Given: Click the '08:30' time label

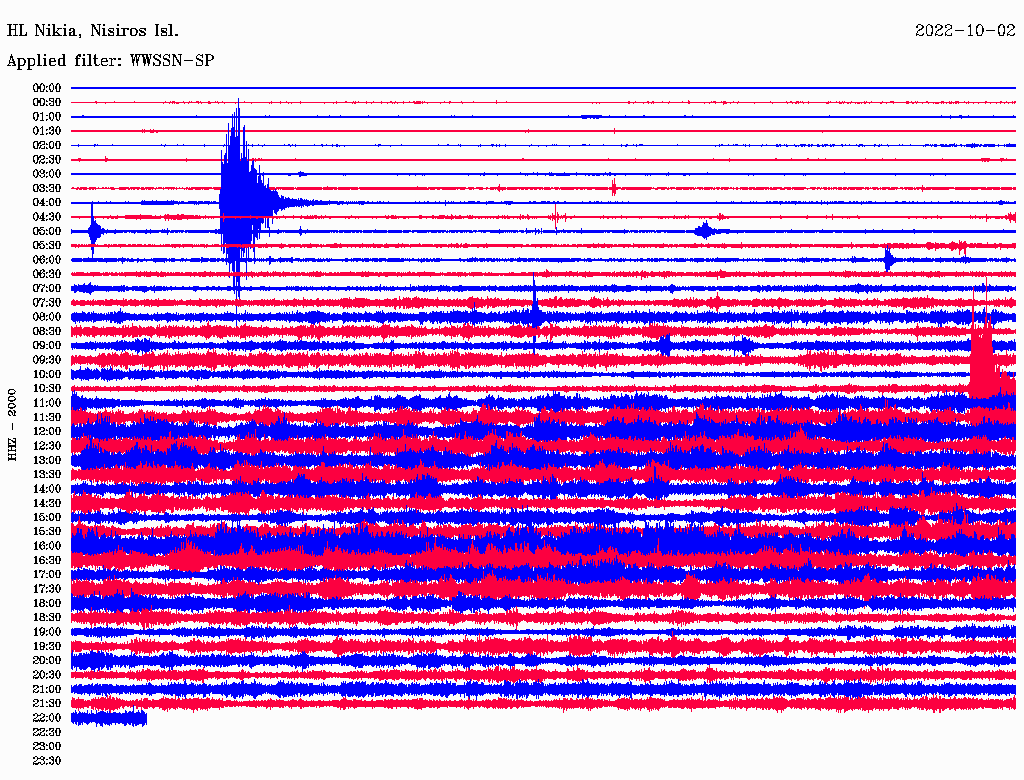Looking at the screenshot, I should (x=46, y=331).
